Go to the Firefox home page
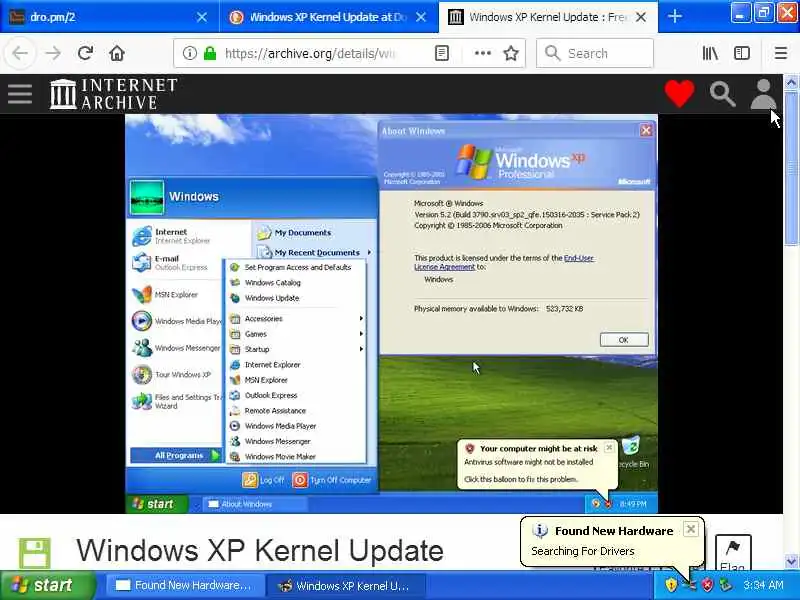The image size is (800, 600). coord(117,53)
